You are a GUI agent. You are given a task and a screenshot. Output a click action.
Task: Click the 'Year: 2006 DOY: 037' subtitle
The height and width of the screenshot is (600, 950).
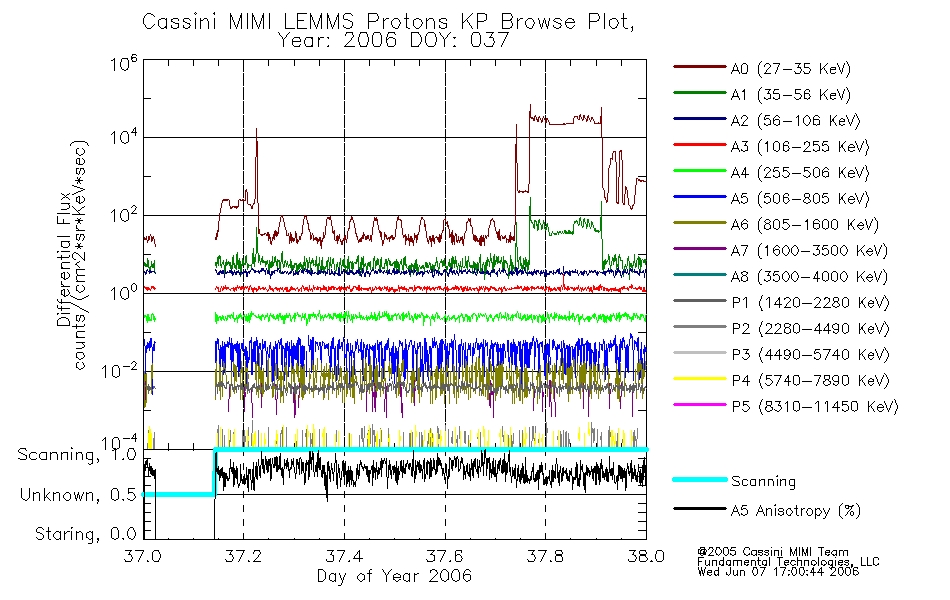(x=393, y=41)
